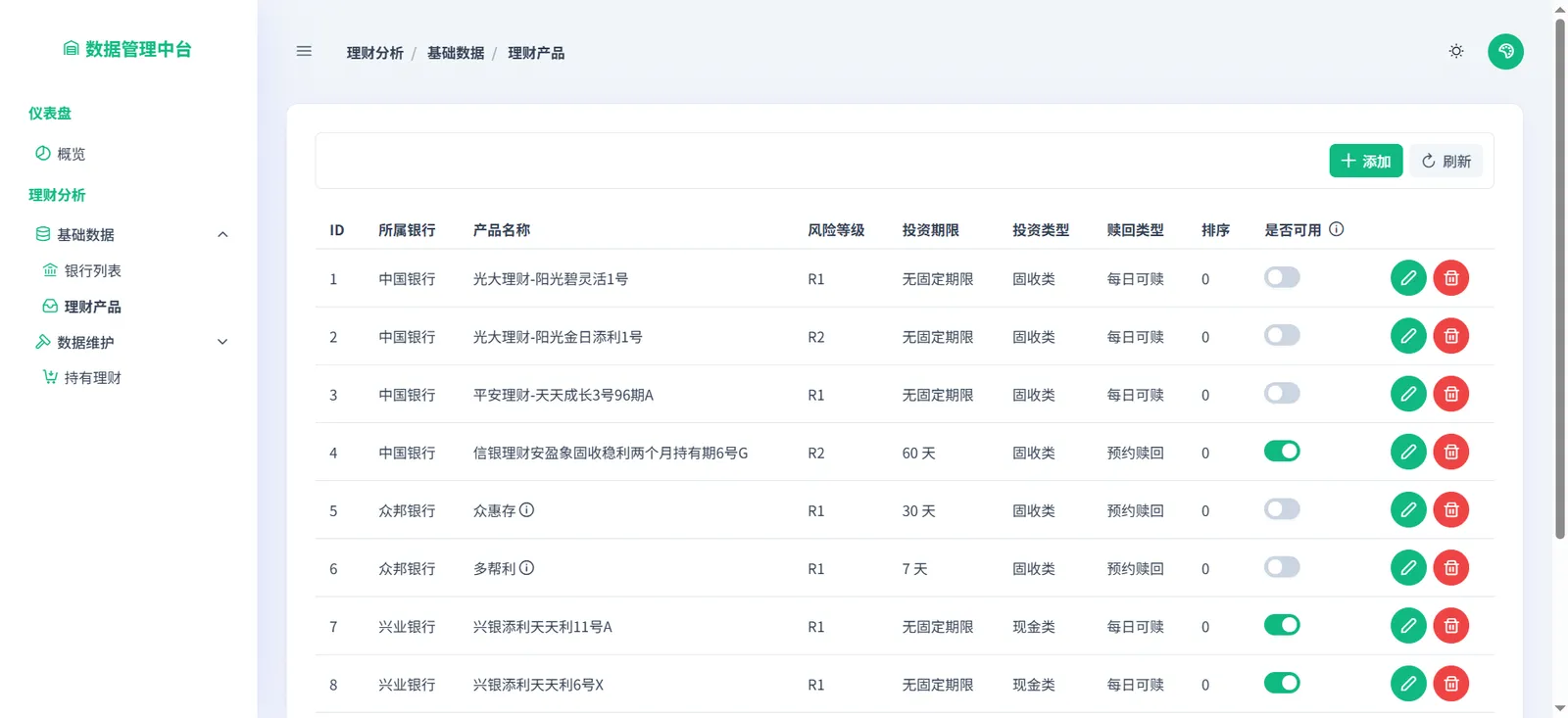
Task: Click the info icon beside 是否可用
Action: [1337, 229]
